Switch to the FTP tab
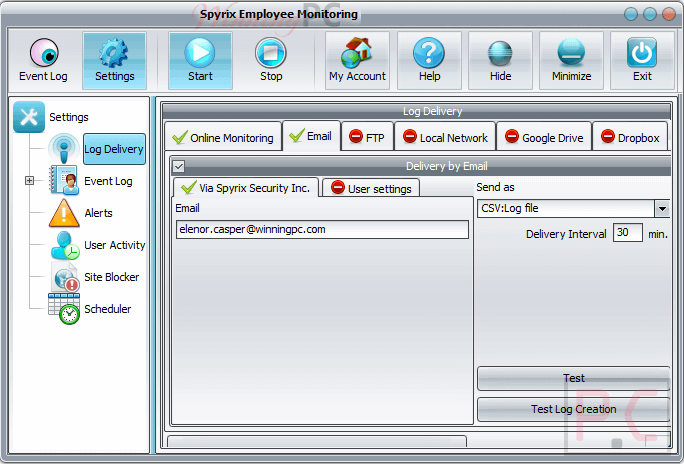 tap(367, 137)
